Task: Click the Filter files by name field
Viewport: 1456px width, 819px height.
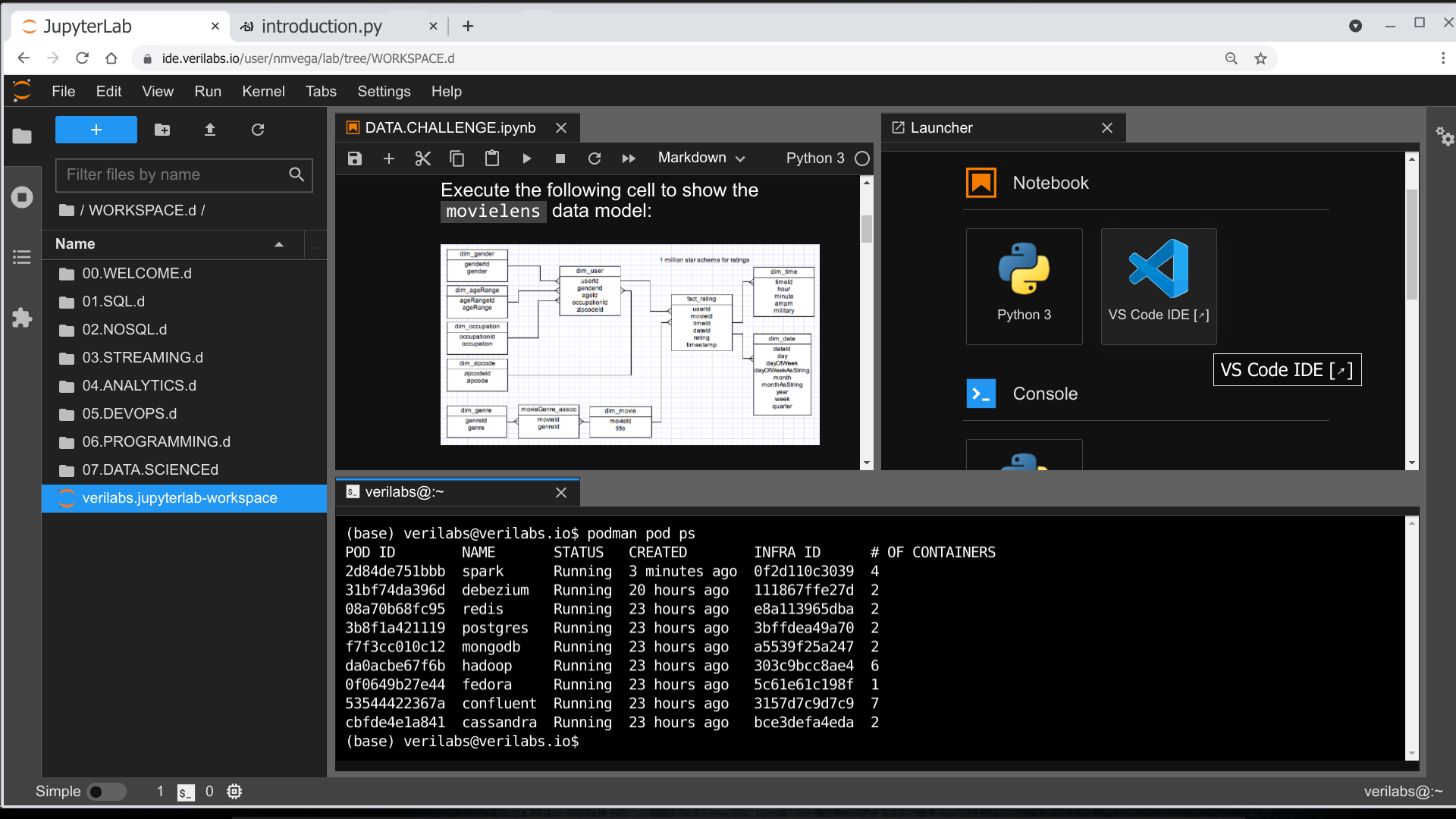Action: (x=184, y=175)
